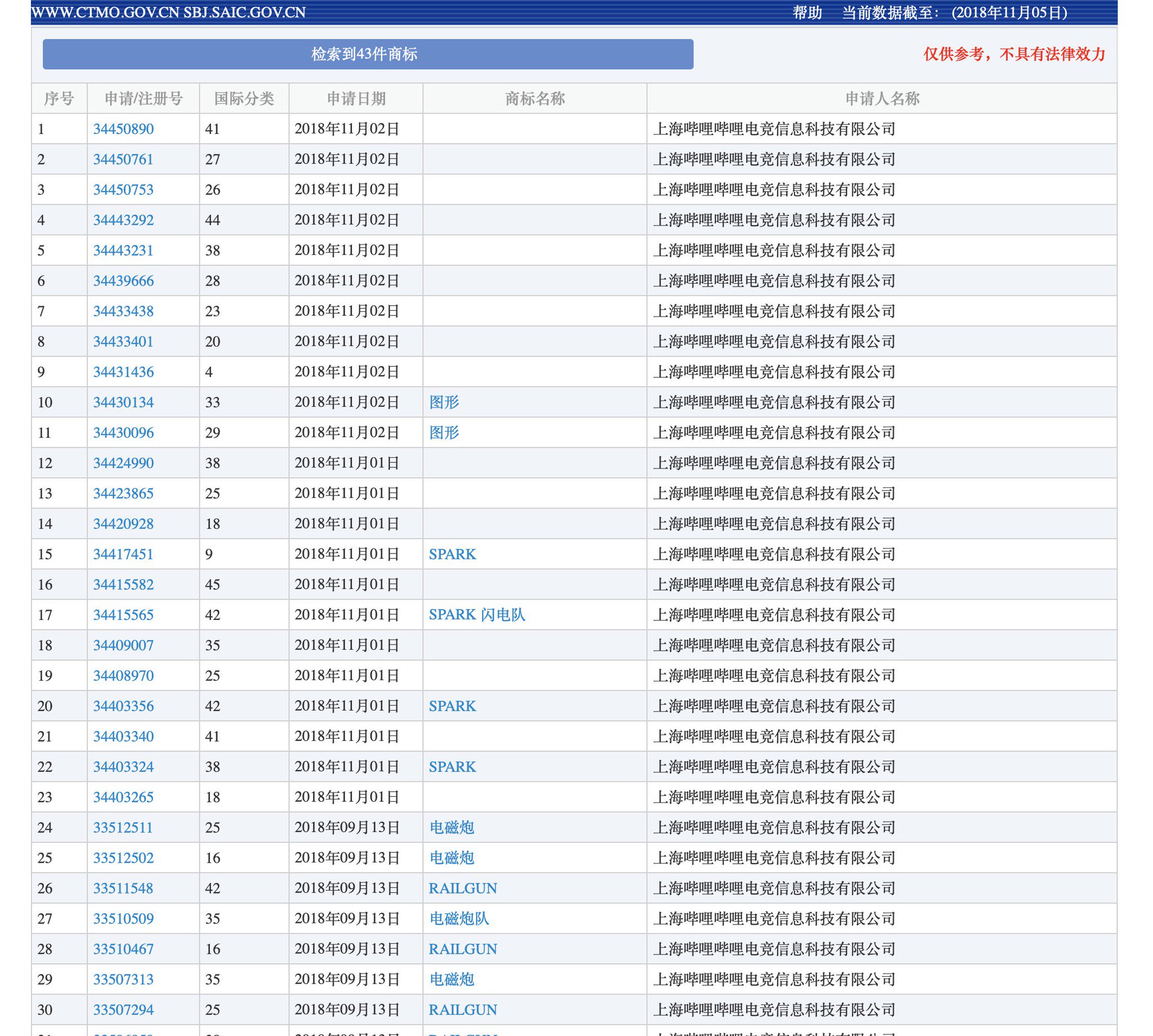Select the applicant name in row 1
The height and width of the screenshot is (1036, 1153).
(774, 129)
